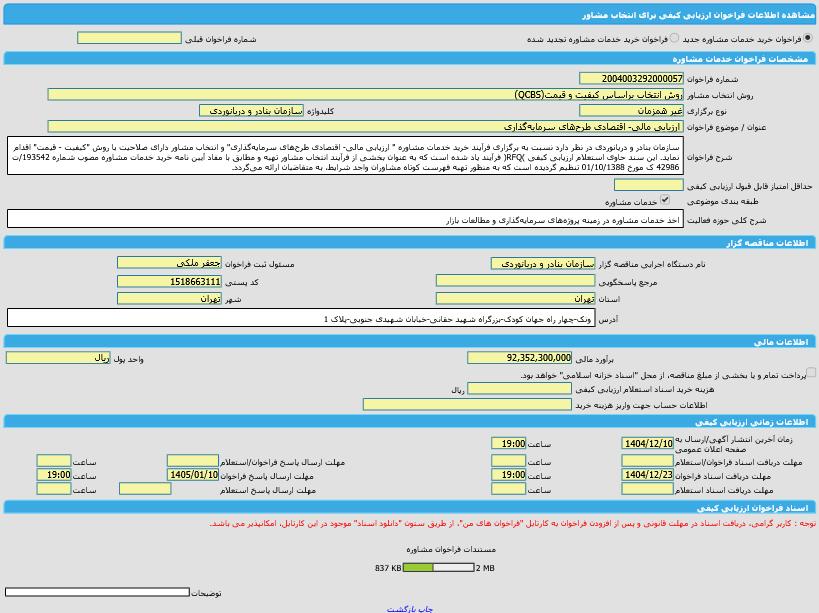Click the جعفر ملکی registrar name field
Screen dimensions: 819x613
tap(169, 263)
